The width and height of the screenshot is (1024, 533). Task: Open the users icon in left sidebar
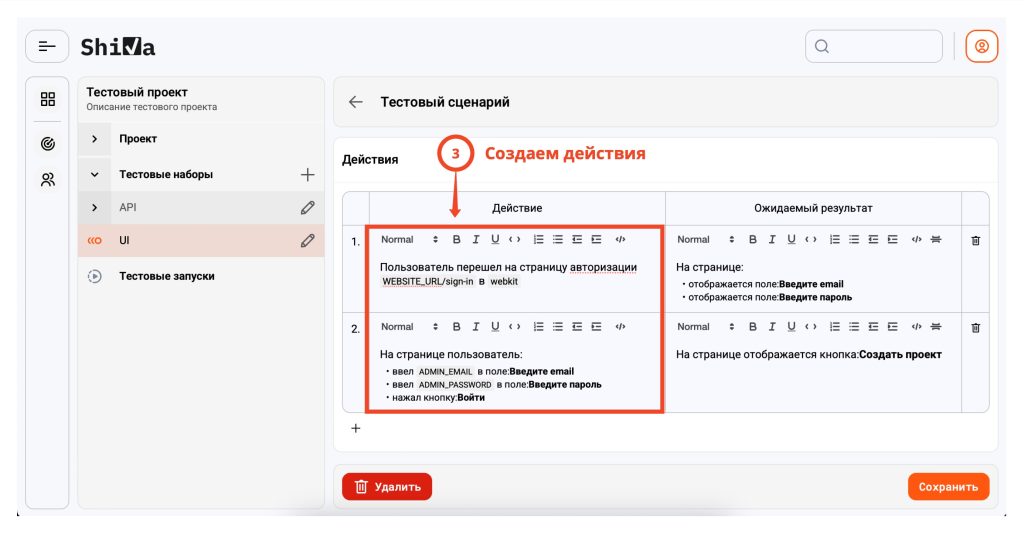[x=48, y=180]
